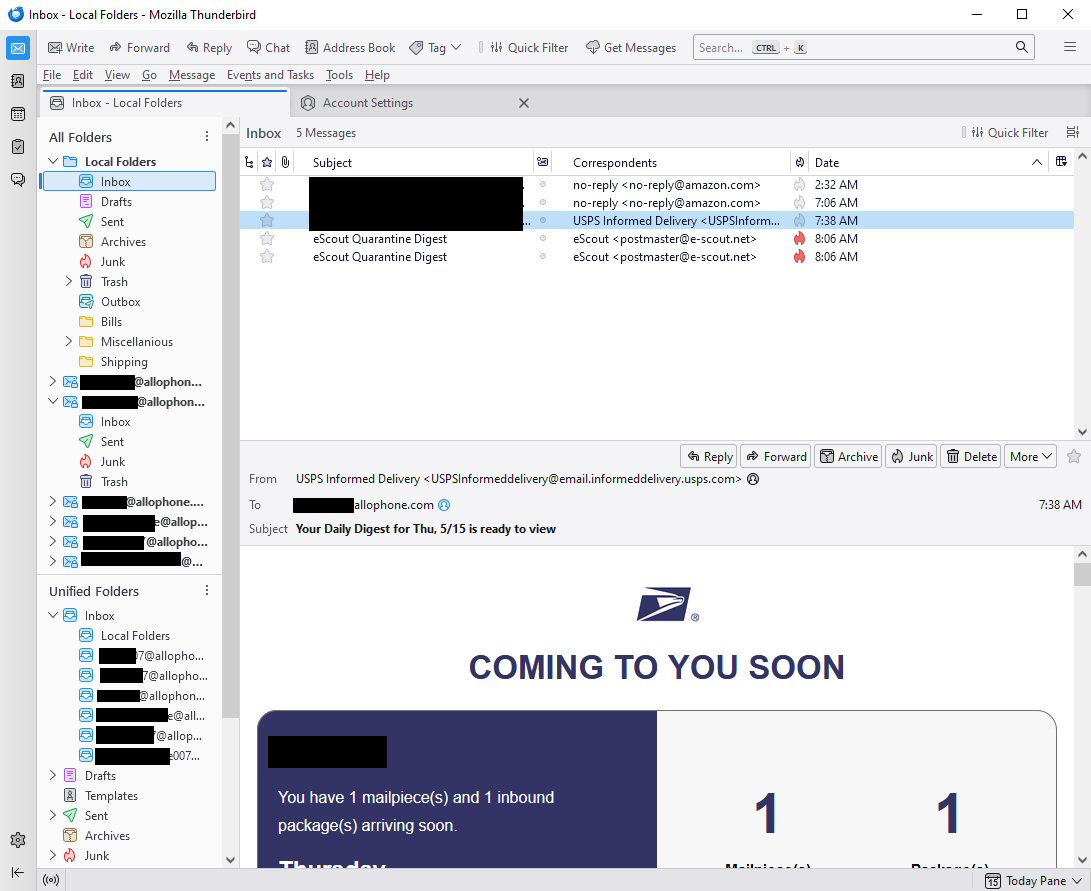Expand the unified Sent folder
The height and width of the screenshot is (891, 1091).
click(x=53, y=815)
